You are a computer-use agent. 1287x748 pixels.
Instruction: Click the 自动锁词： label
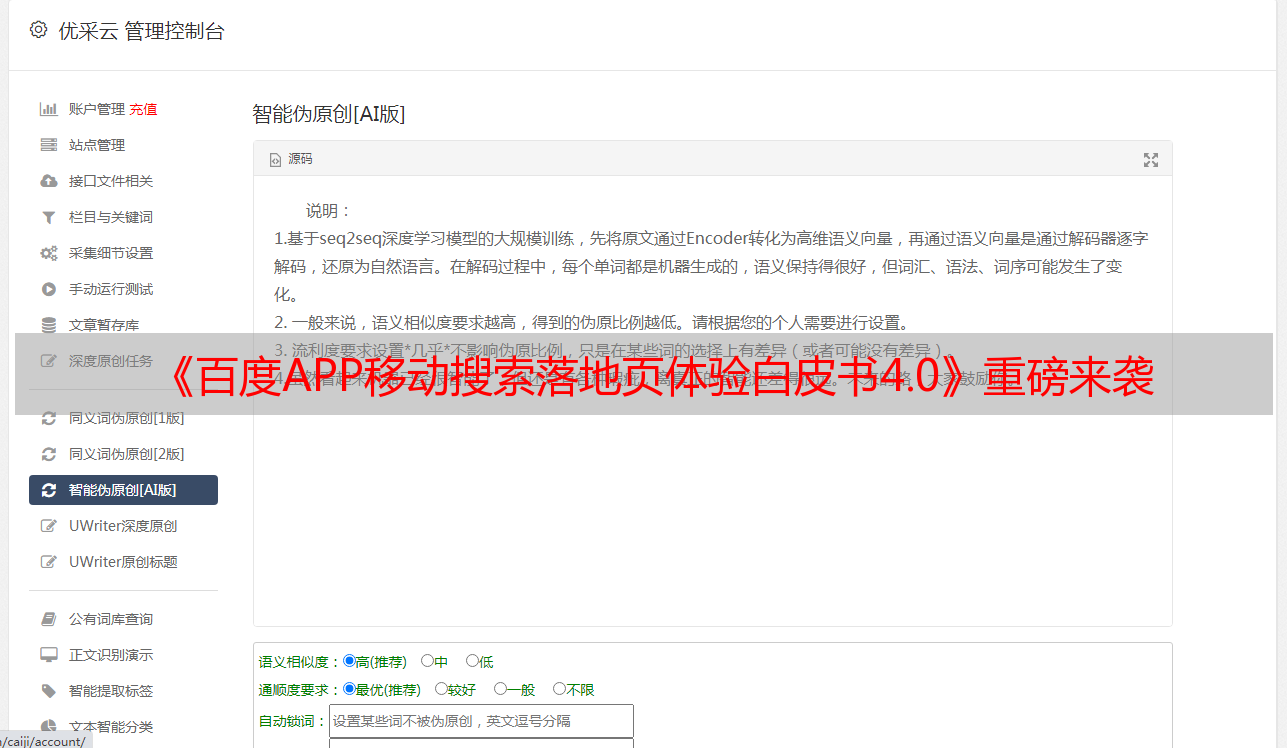click(293, 722)
